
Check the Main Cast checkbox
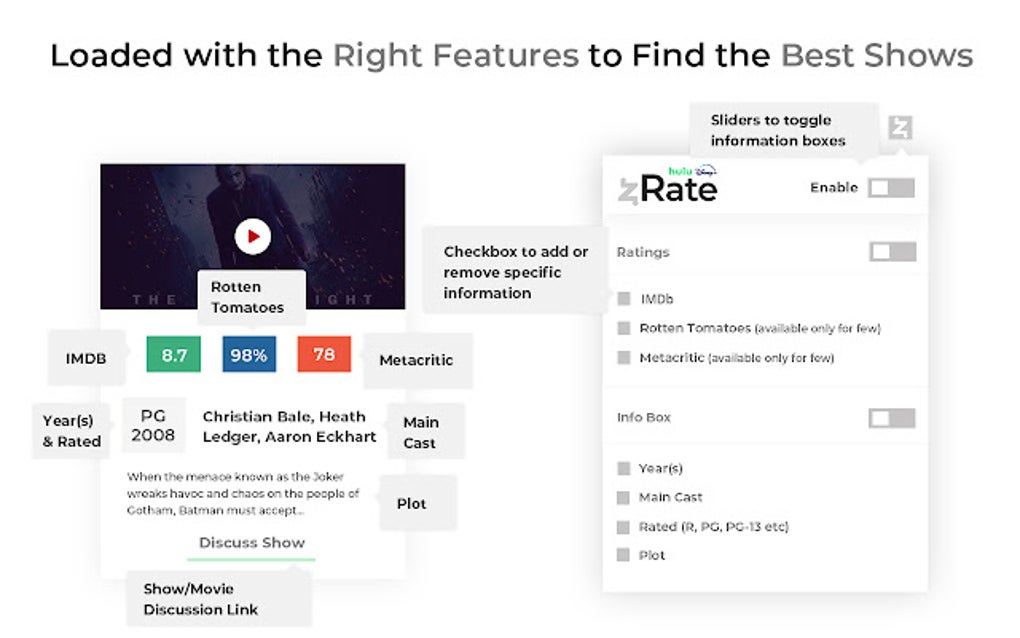coord(624,497)
